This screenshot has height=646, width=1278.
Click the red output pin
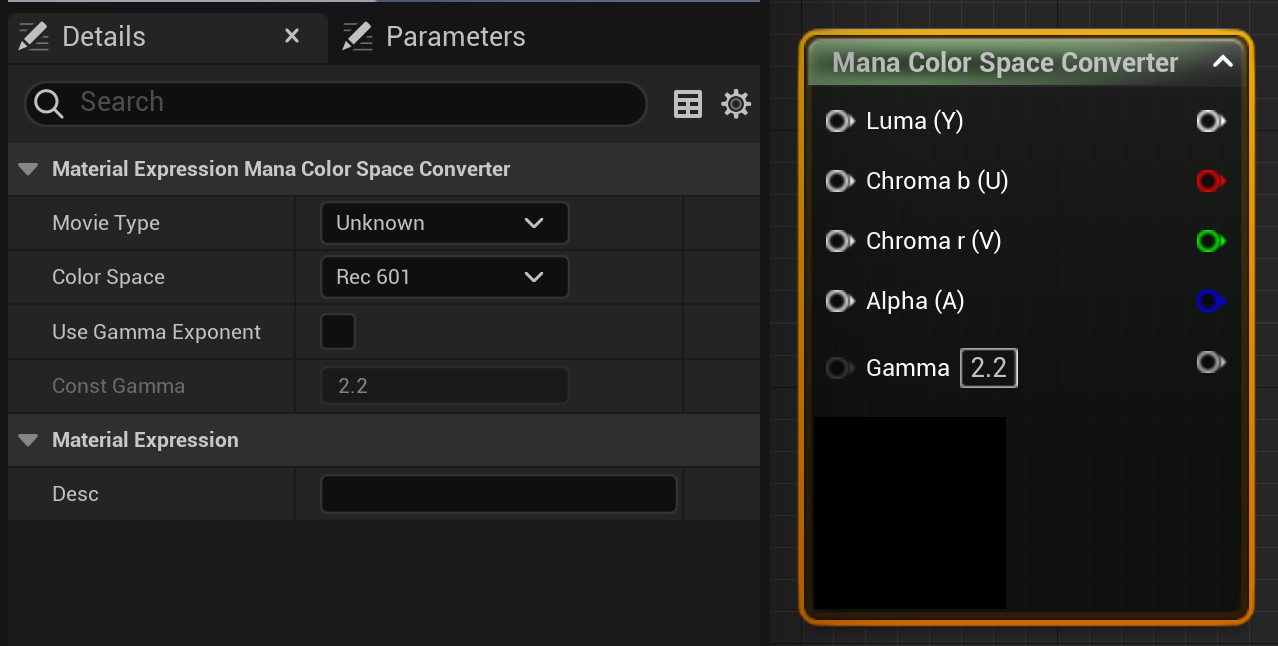click(x=1210, y=181)
